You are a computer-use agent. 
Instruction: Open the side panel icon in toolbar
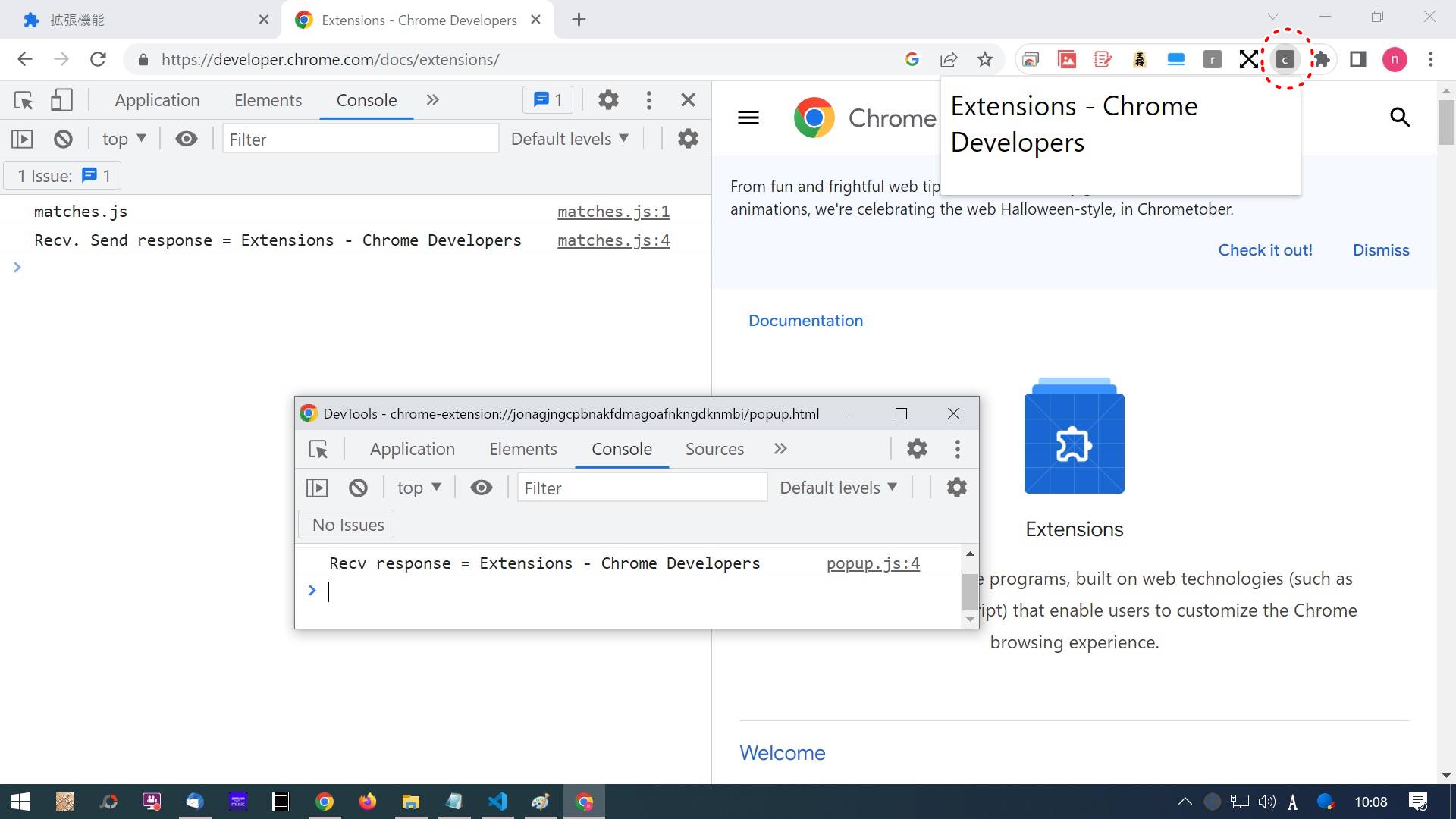click(1358, 59)
